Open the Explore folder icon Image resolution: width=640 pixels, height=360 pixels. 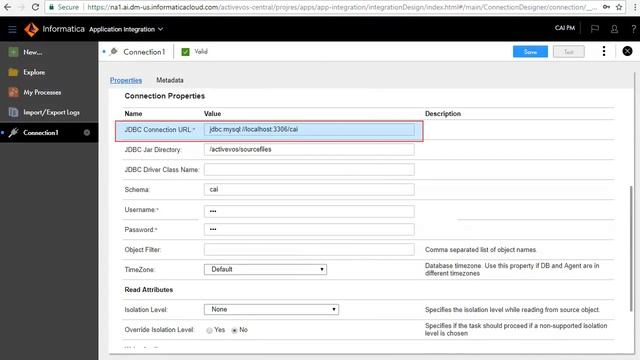[x=13, y=72]
